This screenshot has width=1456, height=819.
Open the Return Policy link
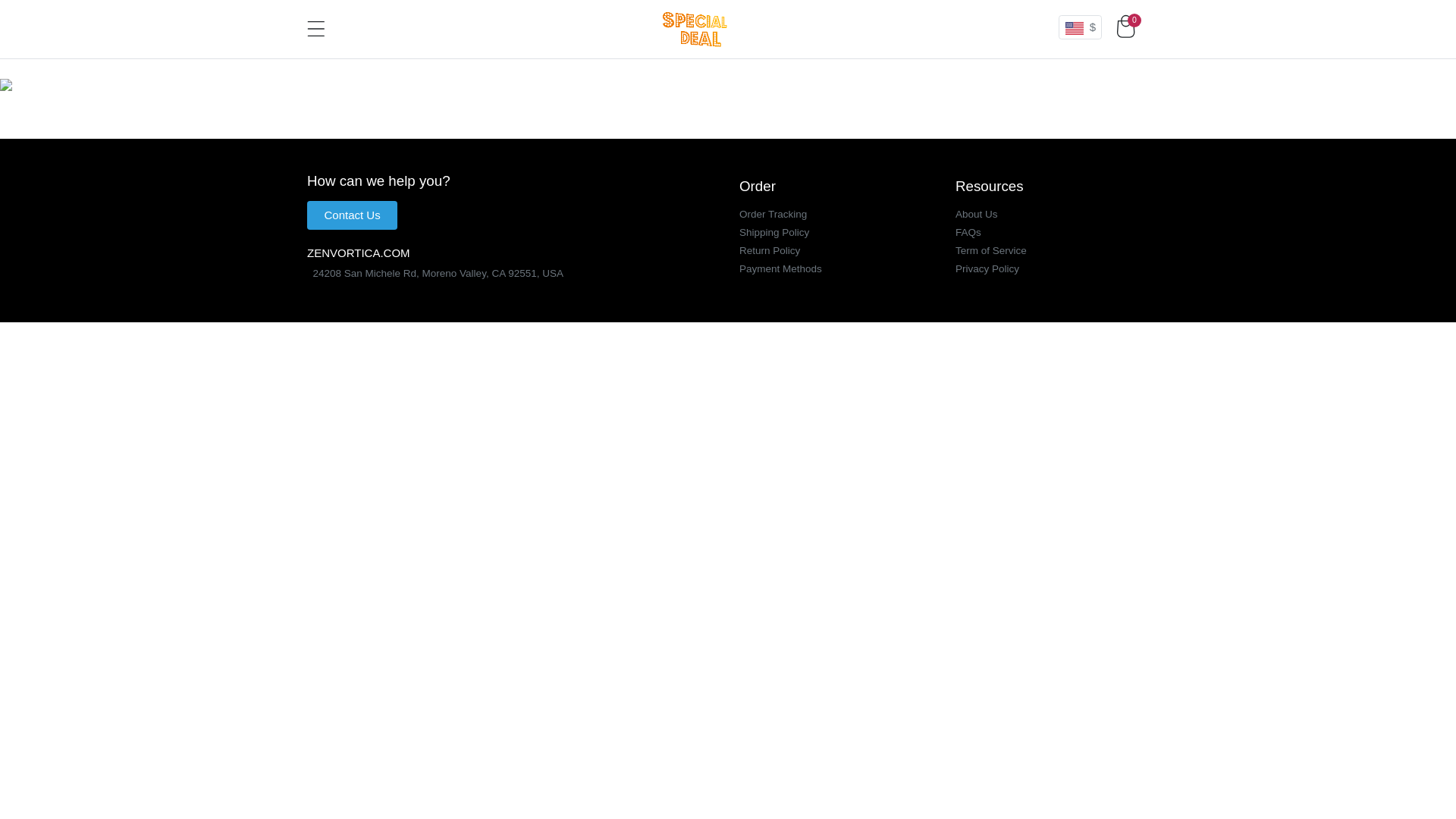pyautogui.click(x=770, y=251)
